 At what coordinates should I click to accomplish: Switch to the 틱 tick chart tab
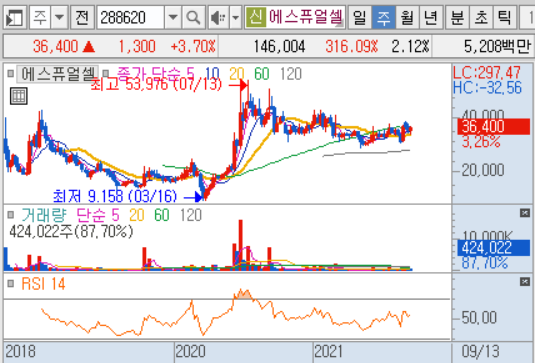[505, 17]
